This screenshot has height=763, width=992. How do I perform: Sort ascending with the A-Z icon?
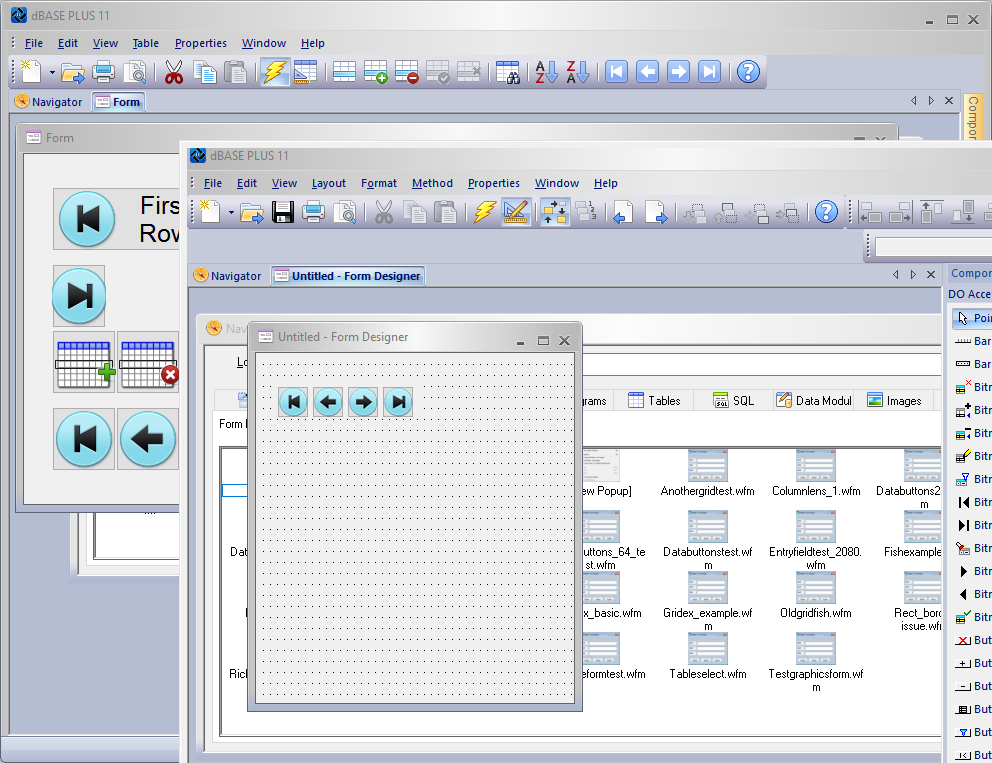point(547,72)
